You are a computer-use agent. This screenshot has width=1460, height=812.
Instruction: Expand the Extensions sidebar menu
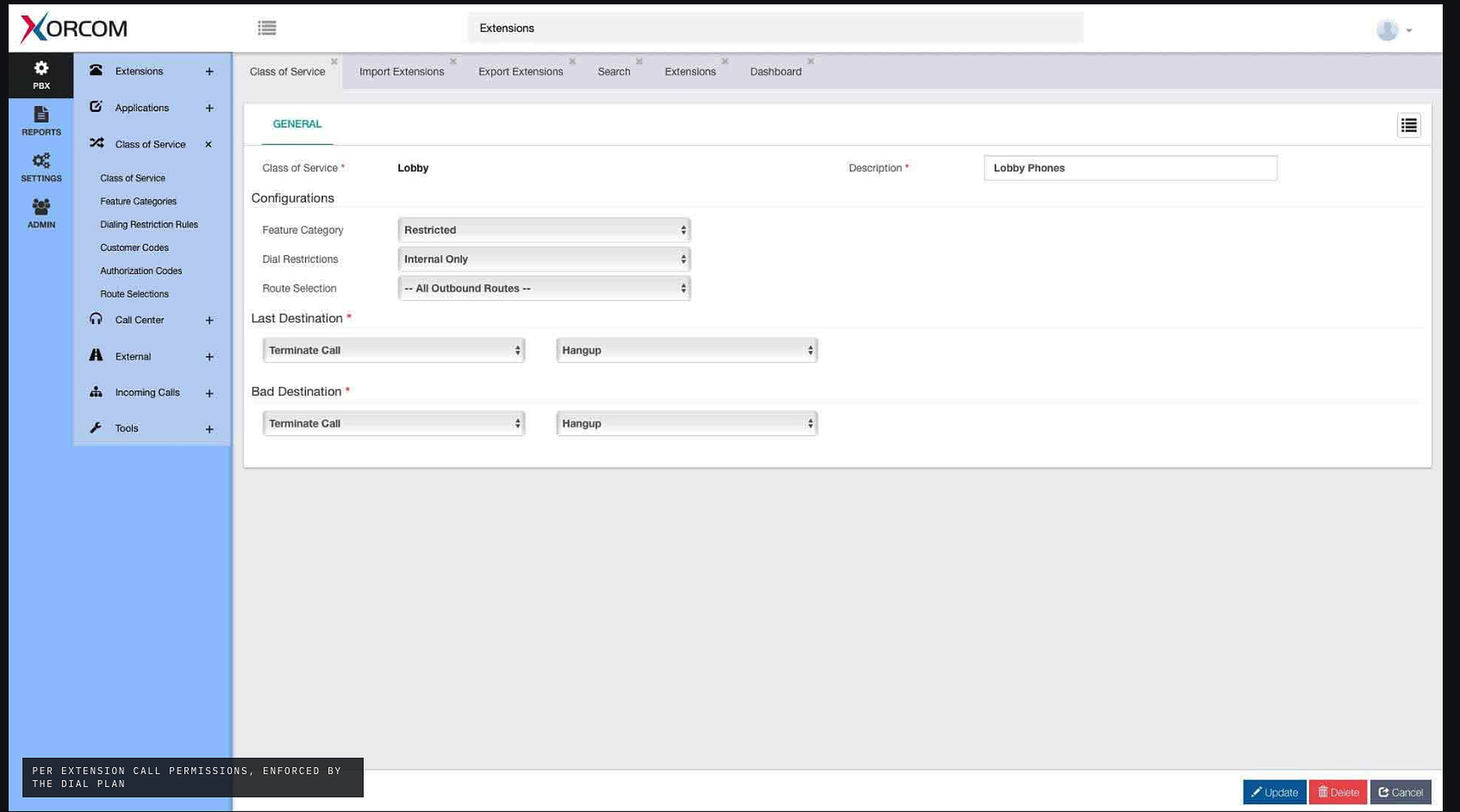(x=209, y=71)
